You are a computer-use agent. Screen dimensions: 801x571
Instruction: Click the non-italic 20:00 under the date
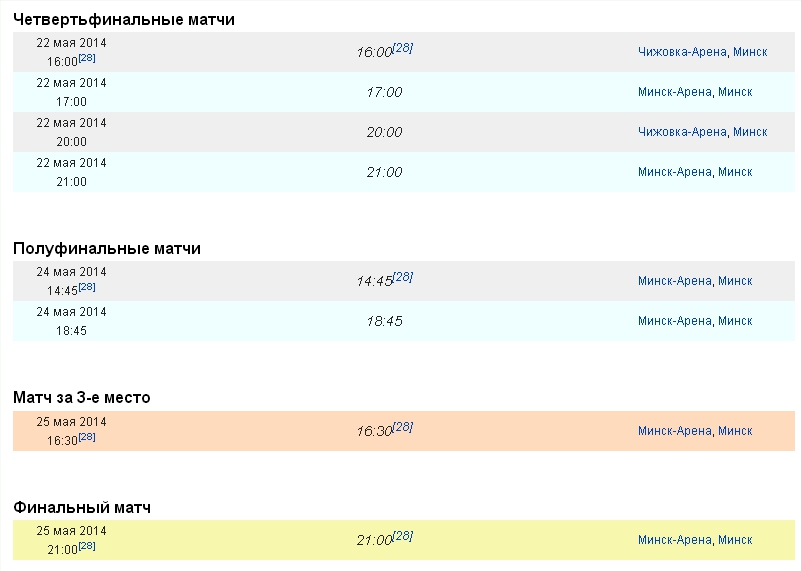point(72,141)
